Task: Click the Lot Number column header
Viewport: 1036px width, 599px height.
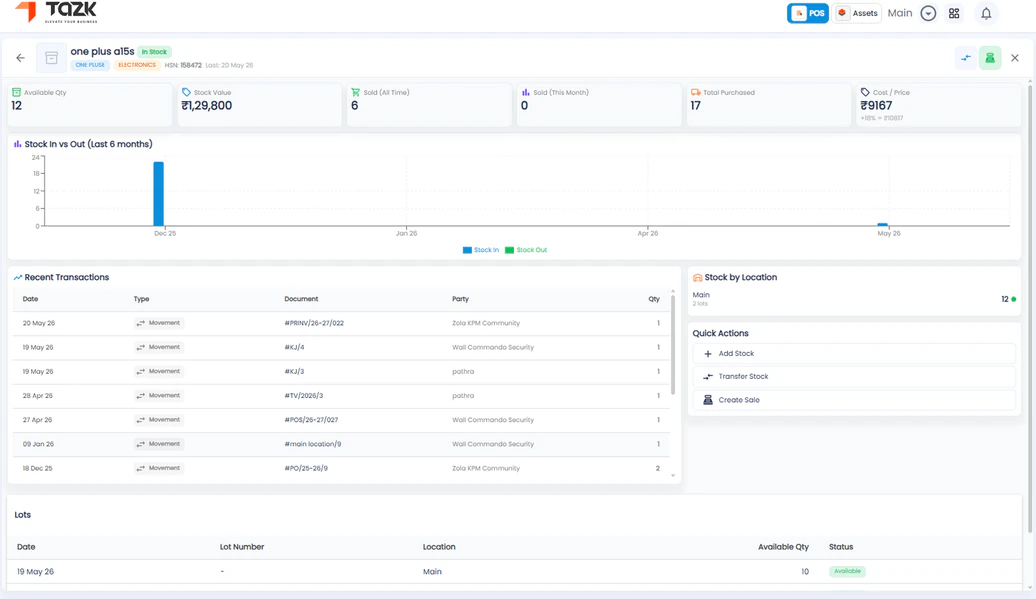Action: 242,547
